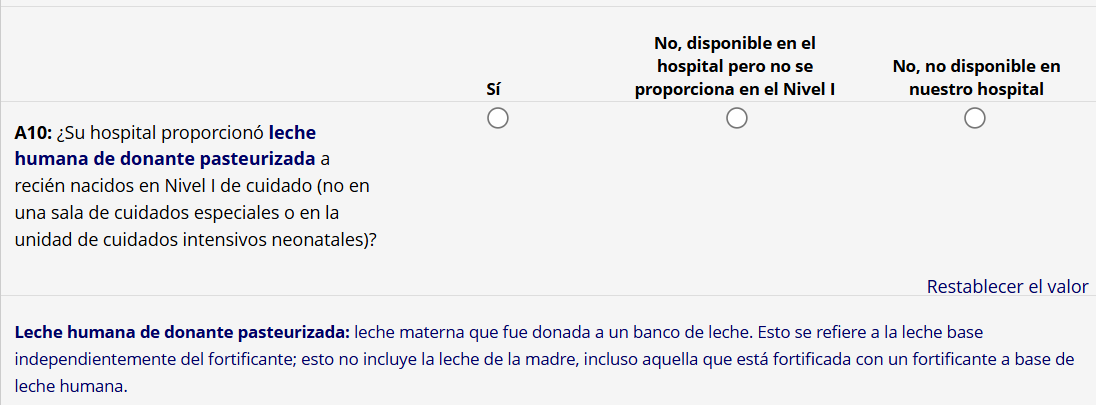The image size is (1096, 405).
Task: Choose "No, disponible en el hospital" radio option
Action: 736,119
